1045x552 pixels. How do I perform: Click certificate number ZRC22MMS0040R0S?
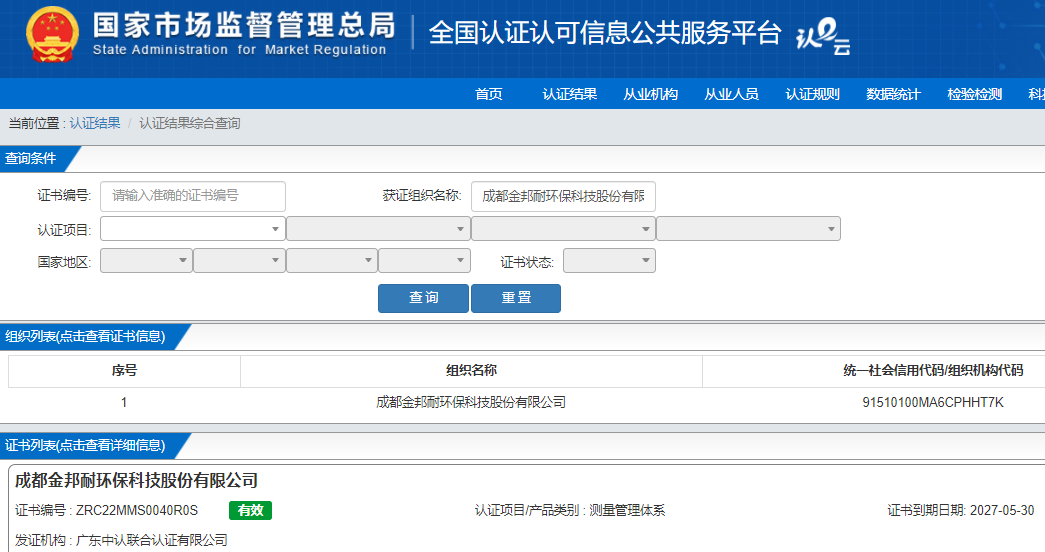[137, 511]
